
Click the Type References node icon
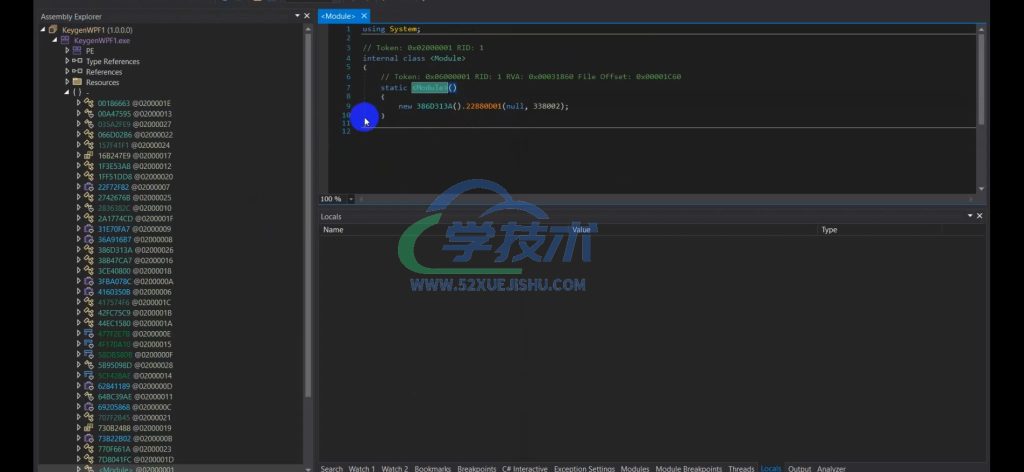[x=77, y=61]
